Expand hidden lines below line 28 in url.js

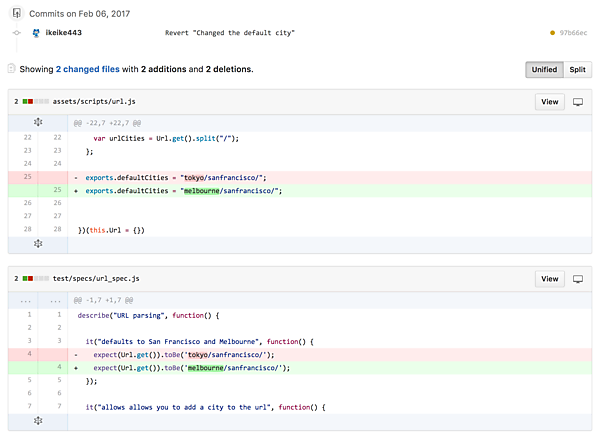click(x=38, y=243)
